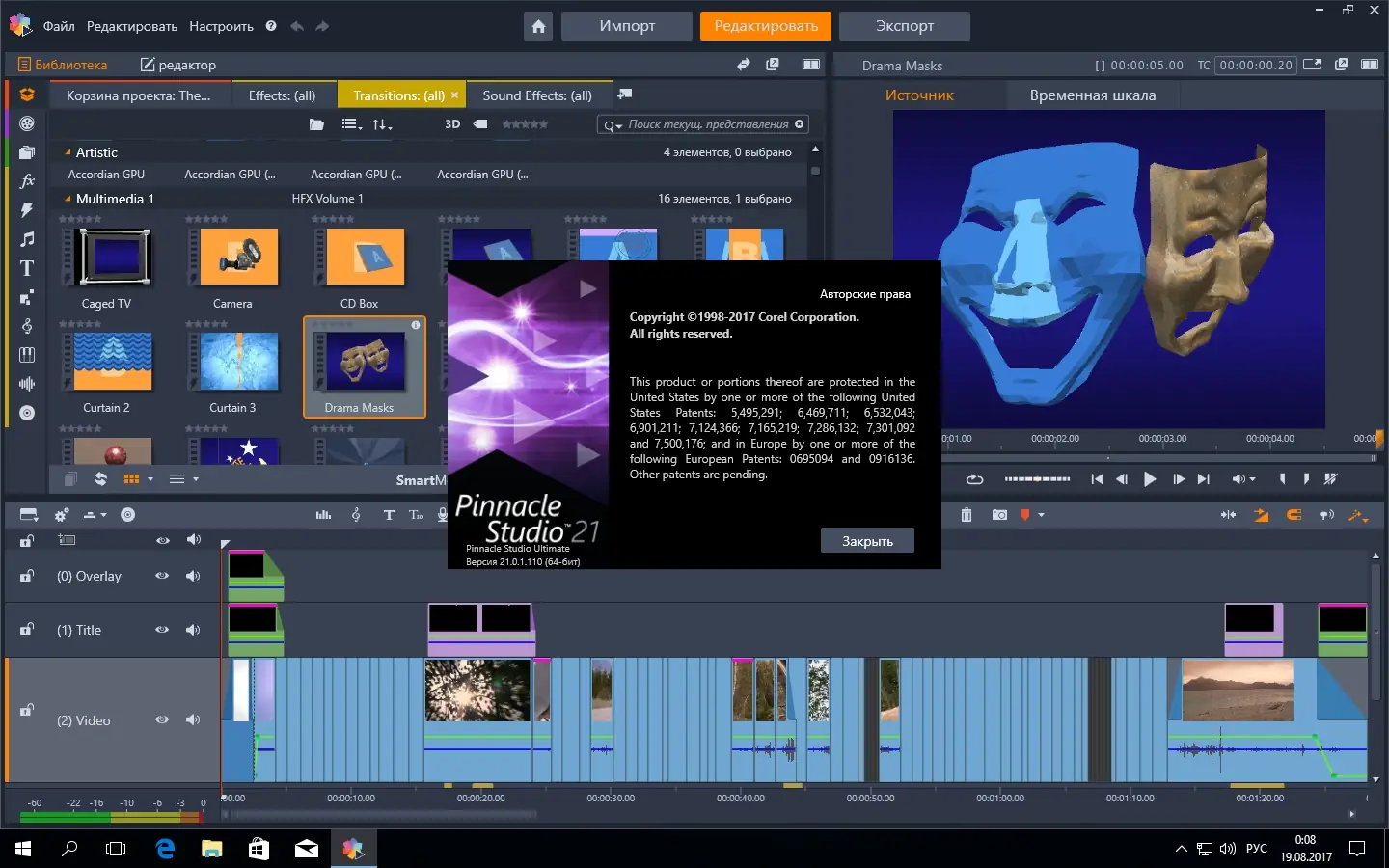Open the ScoreFitter treble clef tool
This screenshot has width=1389, height=868.
click(356, 515)
